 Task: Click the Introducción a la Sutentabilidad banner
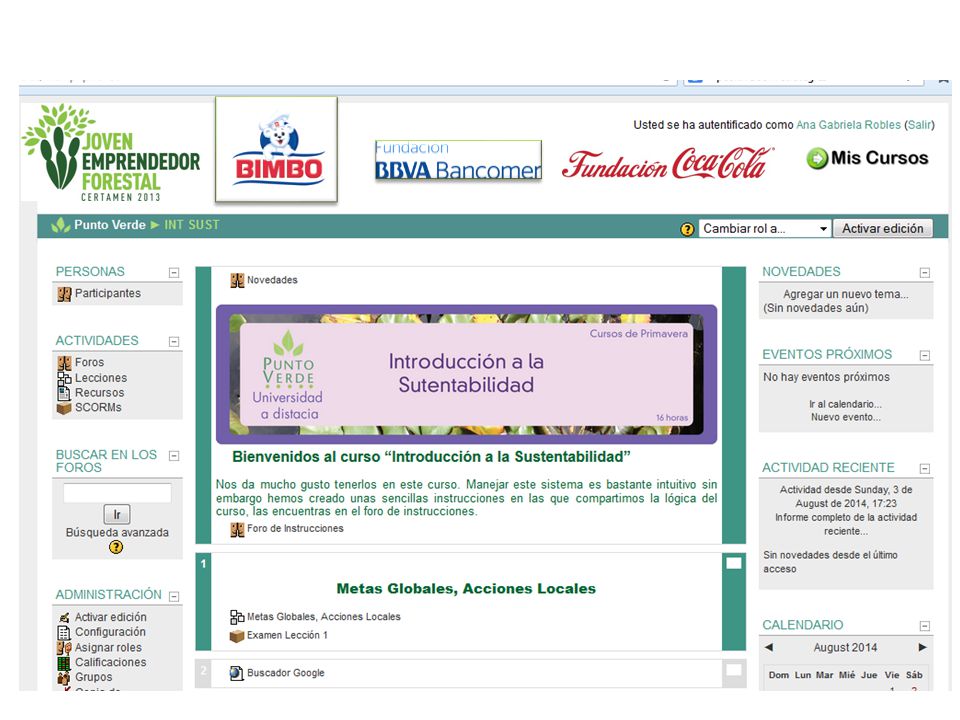(466, 374)
